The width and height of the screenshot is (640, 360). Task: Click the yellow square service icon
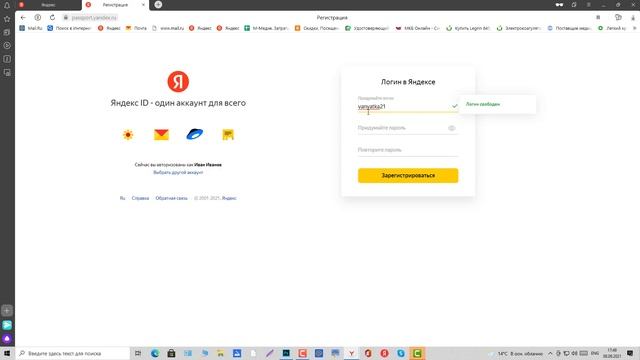[x=228, y=135]
